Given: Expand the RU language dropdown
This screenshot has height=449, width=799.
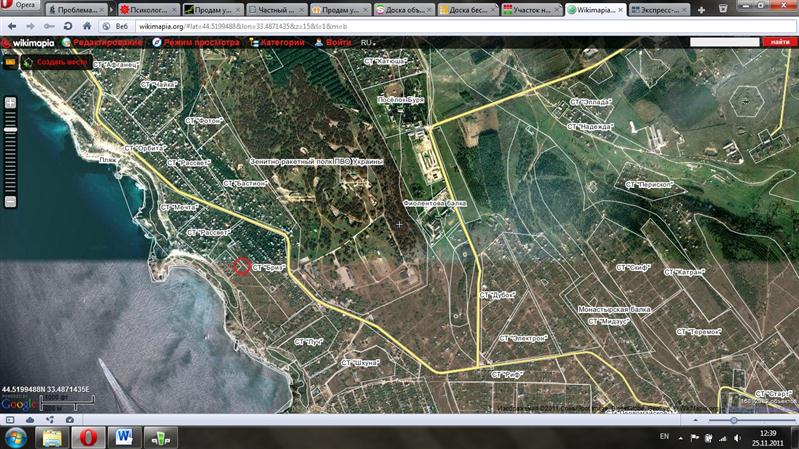Looking at the screenshot, I should (x=369, y=43).
